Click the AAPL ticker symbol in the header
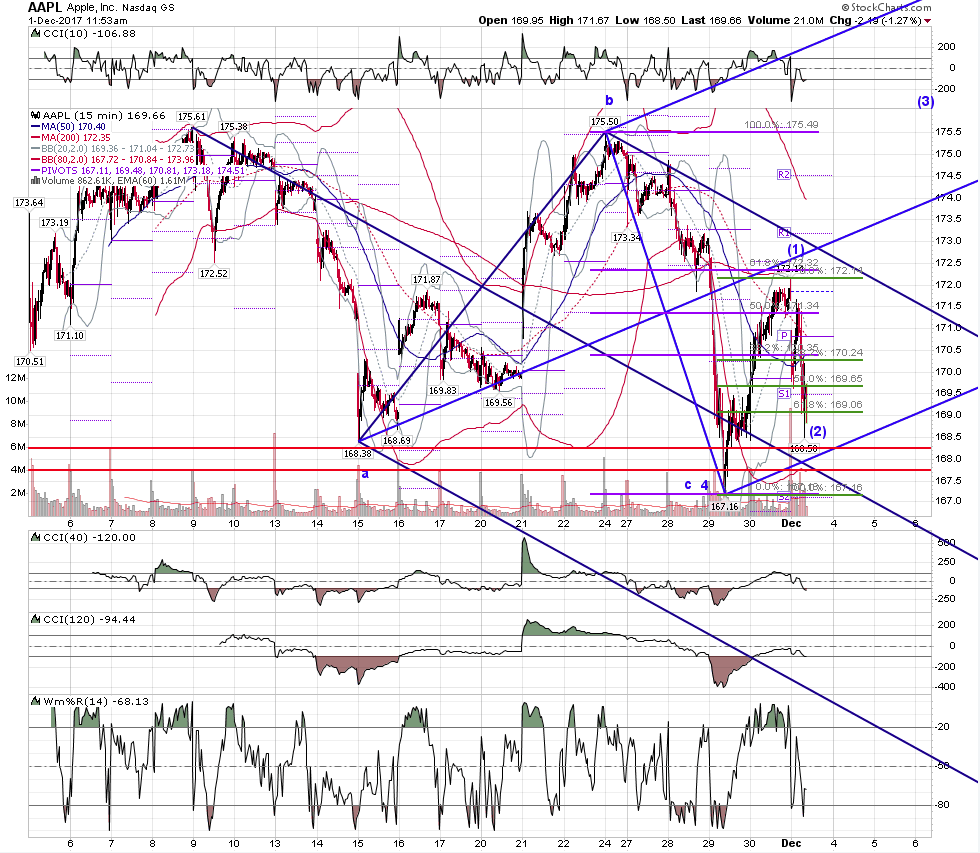Image resolution: width=980 pixels, height=853 pixels. pyautogui.click(x=45, y=7)
